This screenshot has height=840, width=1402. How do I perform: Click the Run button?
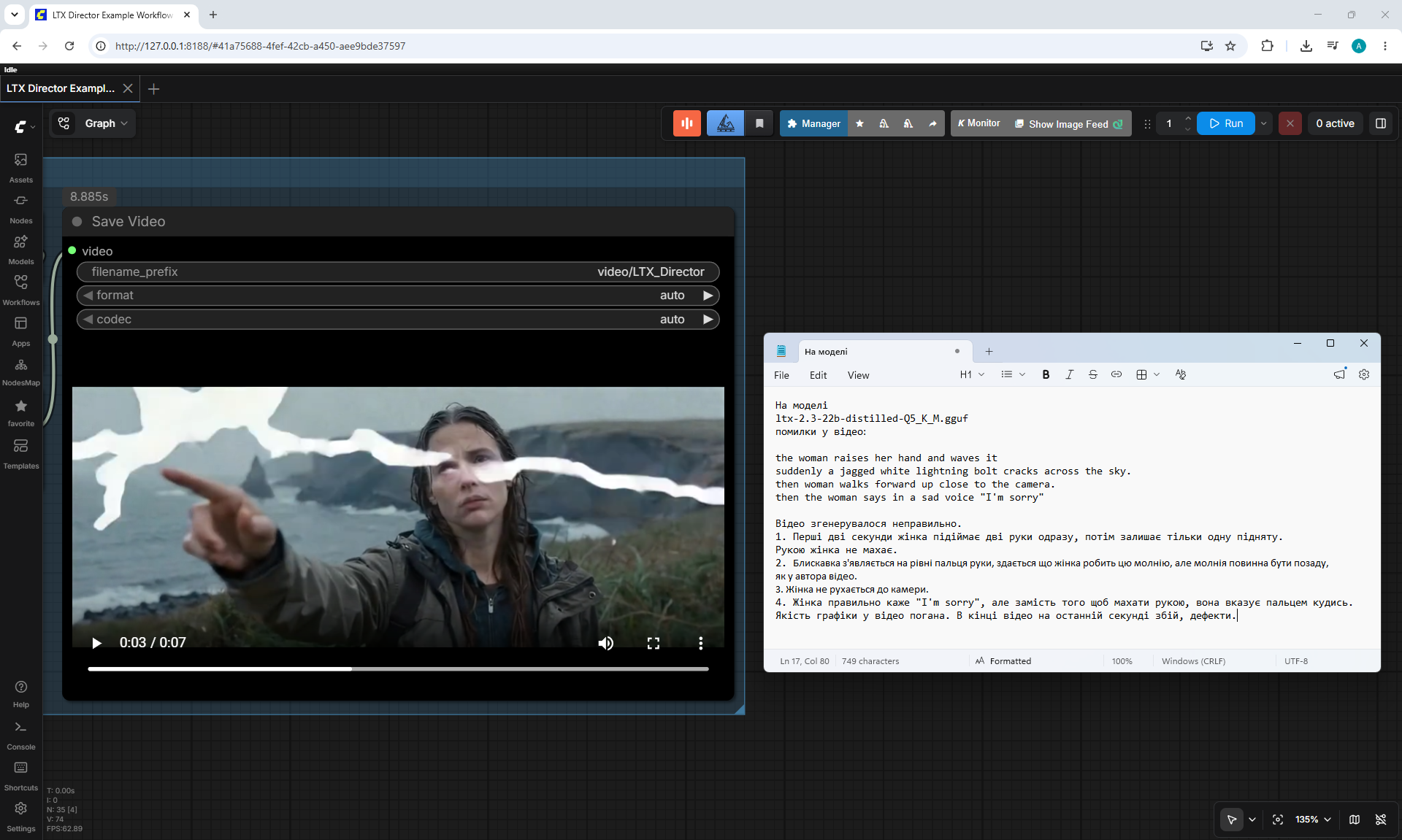pyautogui.click(x=1226, y=123)
